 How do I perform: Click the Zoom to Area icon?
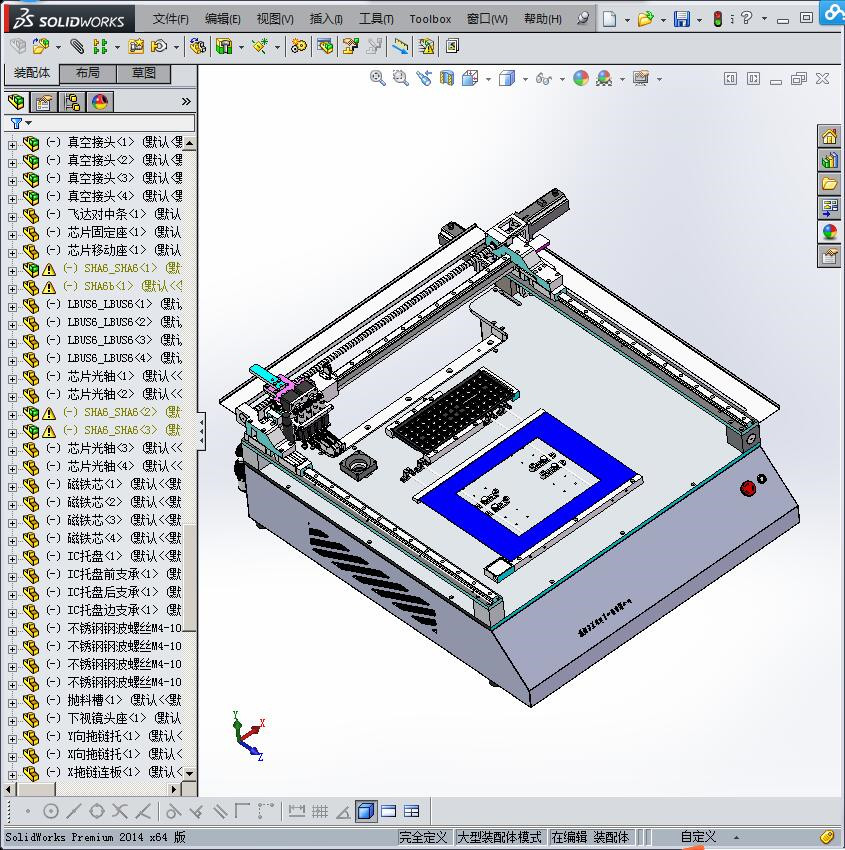click(x=401, y=79)
